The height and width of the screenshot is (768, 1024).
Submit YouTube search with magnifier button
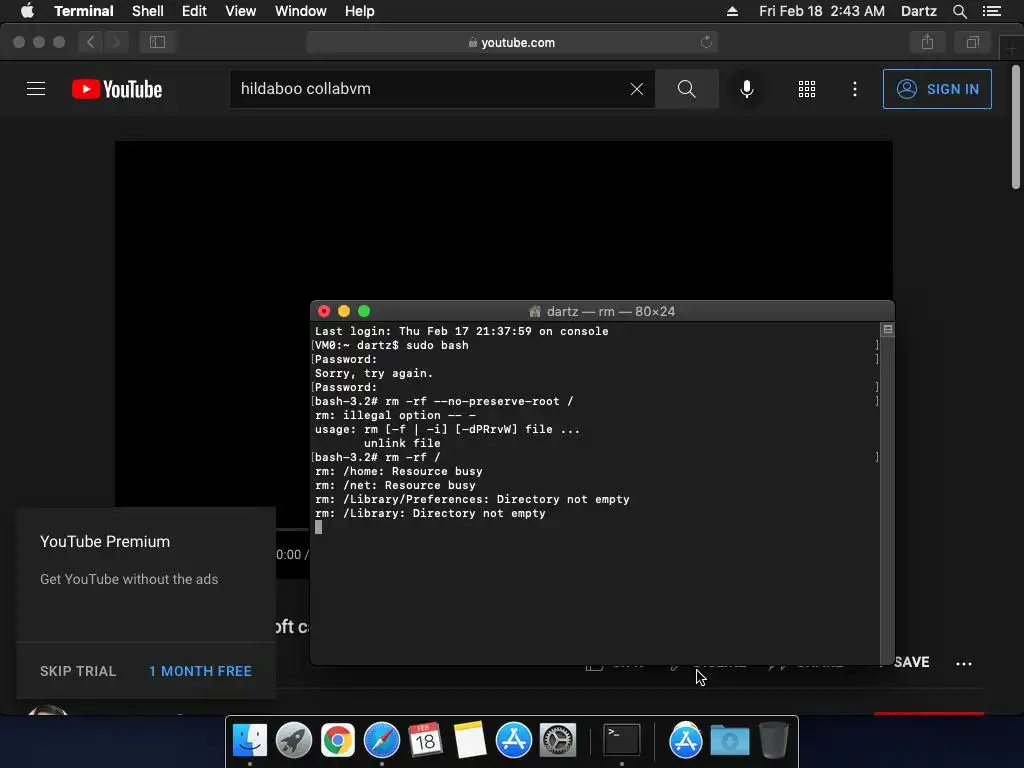tap(686, 89)
